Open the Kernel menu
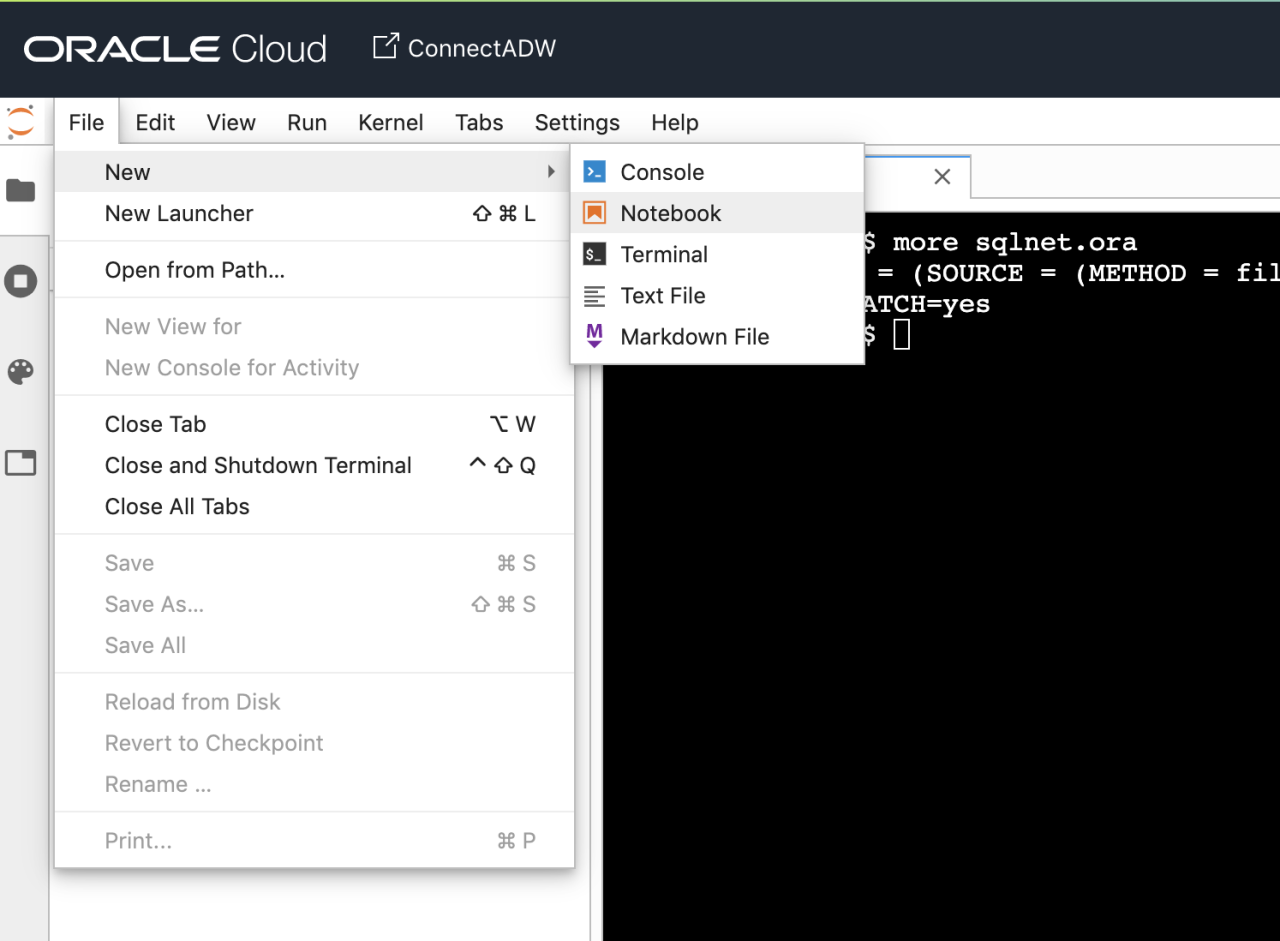 (391, 122)
